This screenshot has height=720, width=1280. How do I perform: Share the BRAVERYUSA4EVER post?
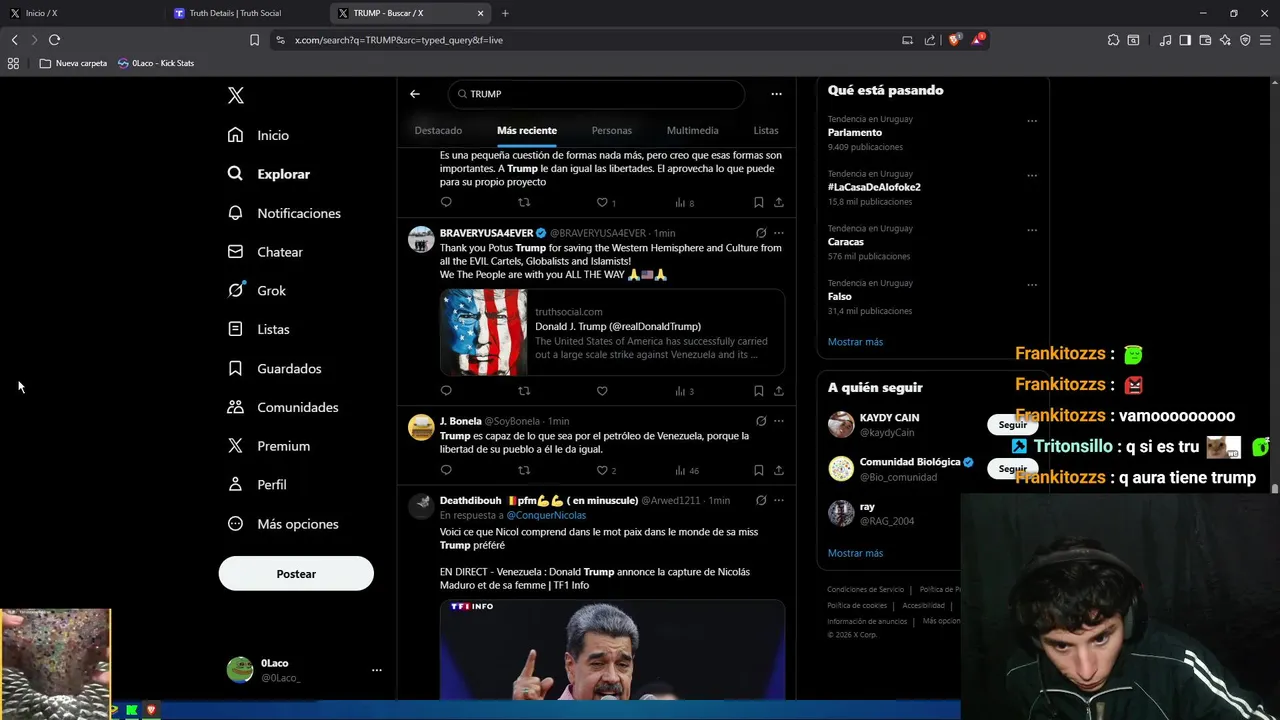pos(779,391)
